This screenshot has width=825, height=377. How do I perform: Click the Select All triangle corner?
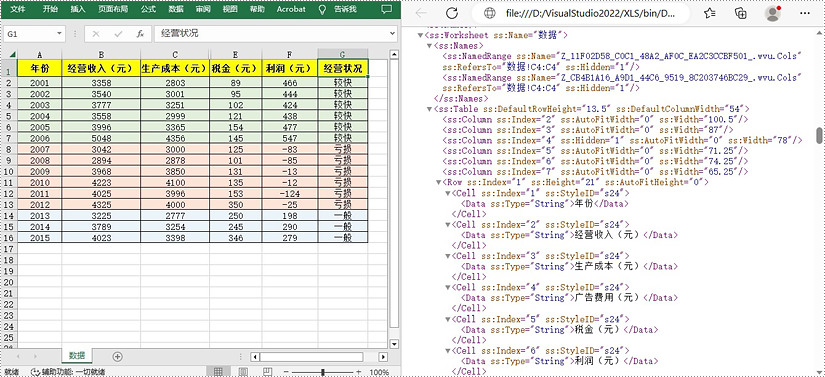click(12, 54)
